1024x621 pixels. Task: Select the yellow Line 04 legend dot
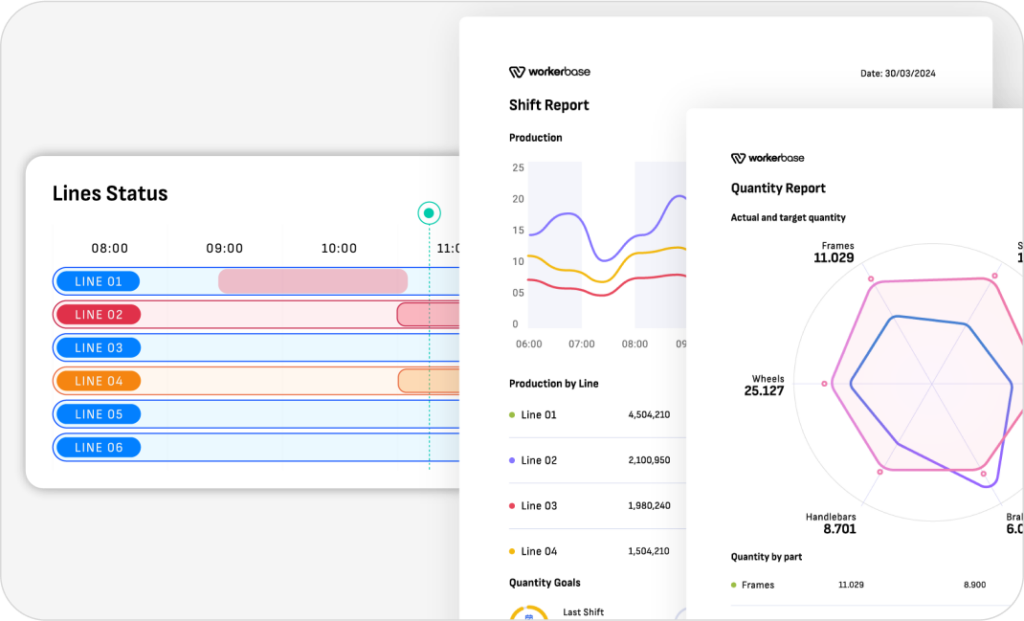(513, 550)
